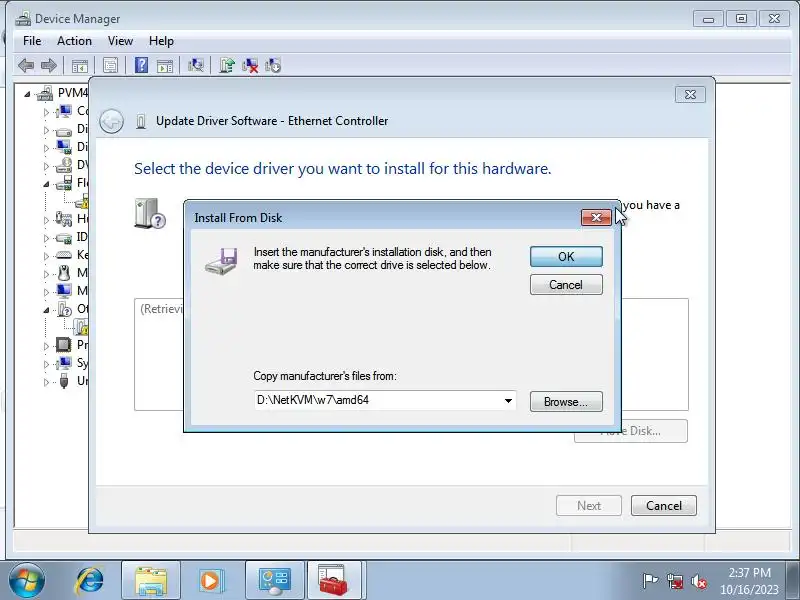This screenshot has height=600, width=800.
Task: Click the taskbar clock showing 2:37 PM
Action: coord(749,581)
